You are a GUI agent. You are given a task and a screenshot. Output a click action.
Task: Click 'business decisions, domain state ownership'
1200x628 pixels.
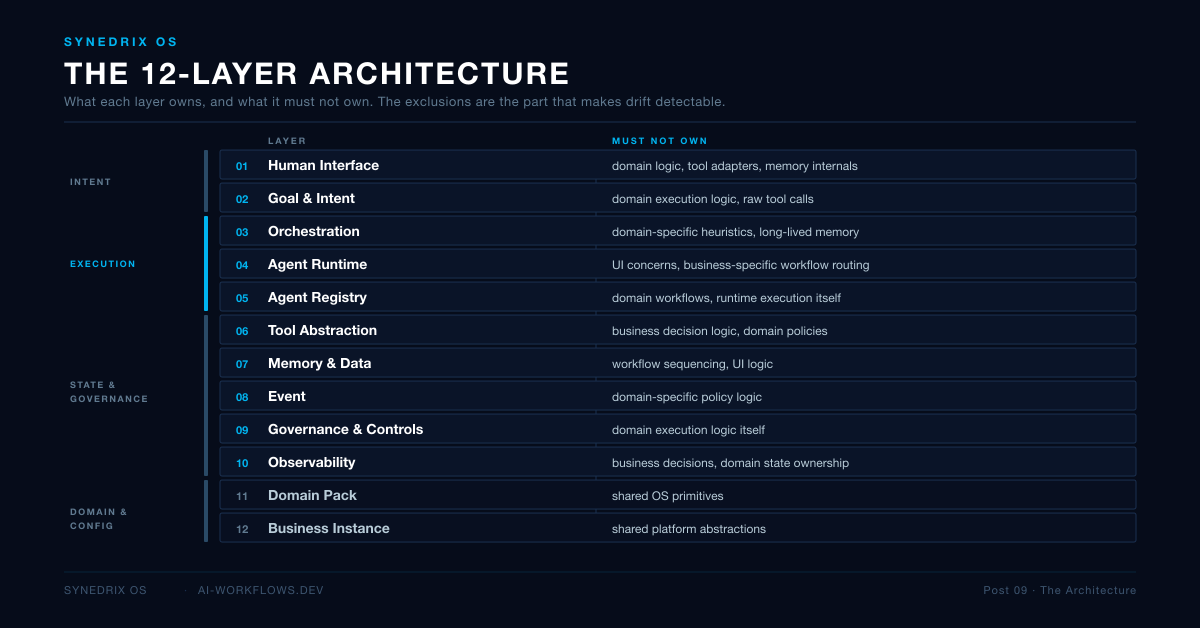click(731, 463)
